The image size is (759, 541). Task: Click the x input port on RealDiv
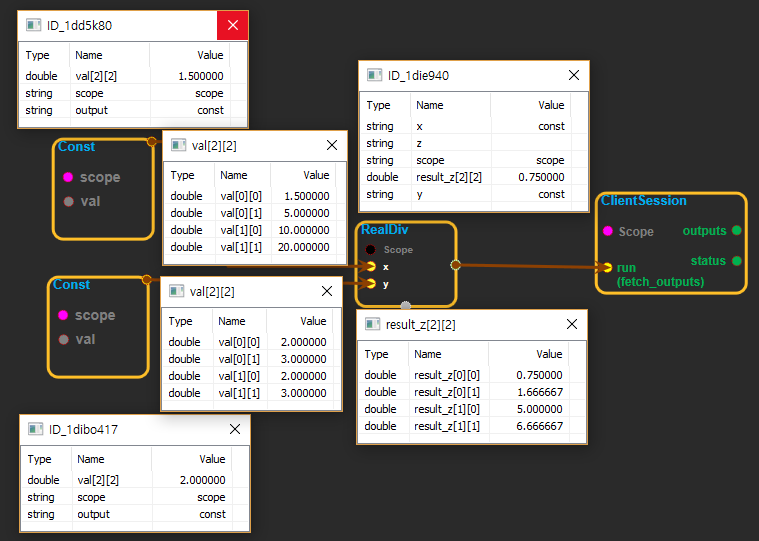tap(371, 267)
